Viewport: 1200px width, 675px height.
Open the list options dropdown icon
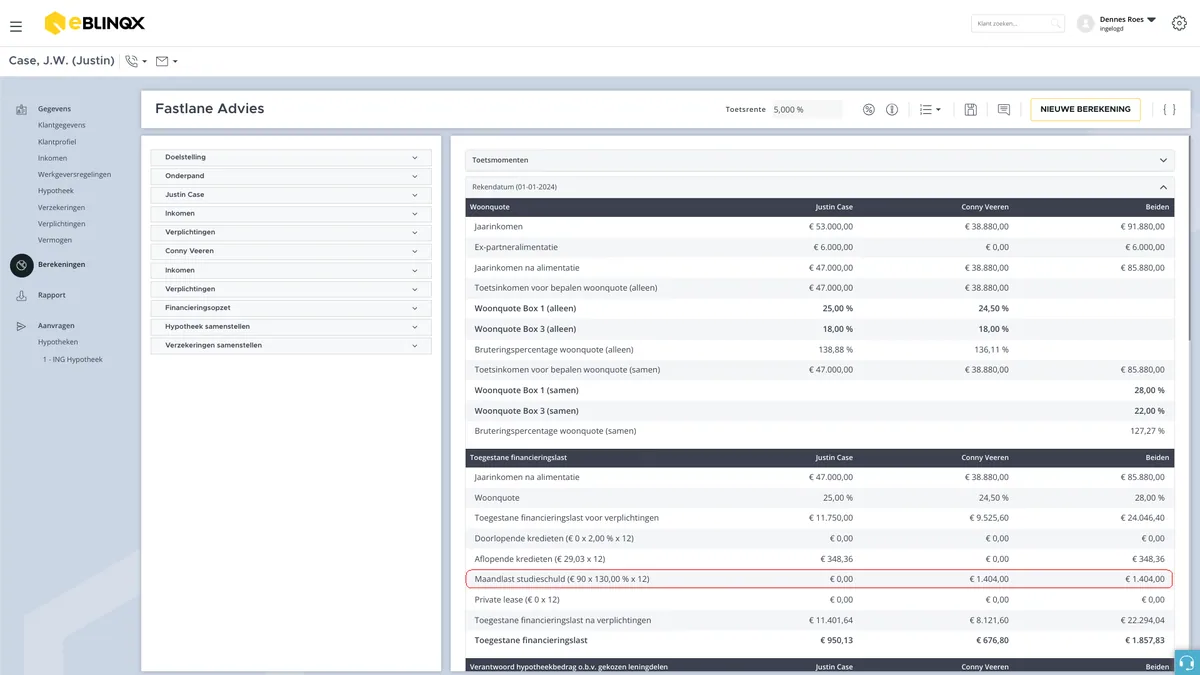tap(930, 109)
